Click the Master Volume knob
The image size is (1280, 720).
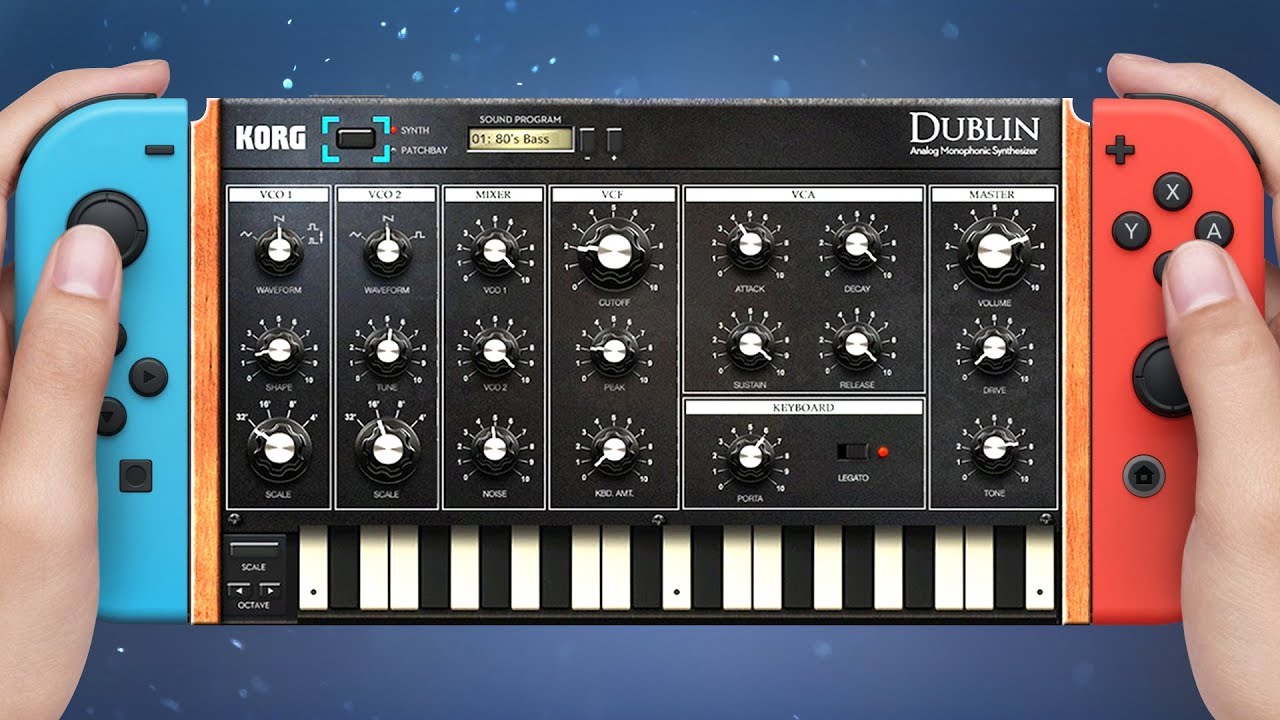tap(993, 252)
